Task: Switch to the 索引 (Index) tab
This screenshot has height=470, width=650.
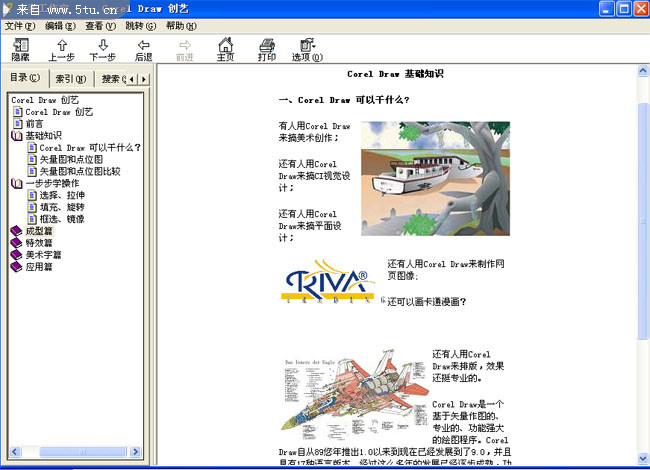Action: click(x=71, y=79)
